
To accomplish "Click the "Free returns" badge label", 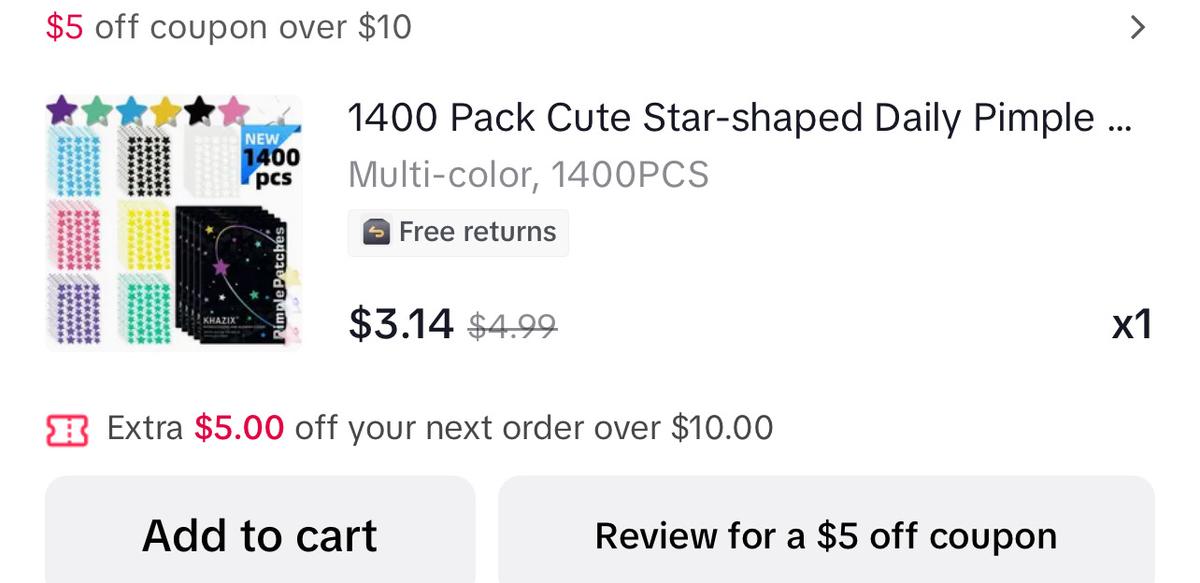I will pos(477,232).
